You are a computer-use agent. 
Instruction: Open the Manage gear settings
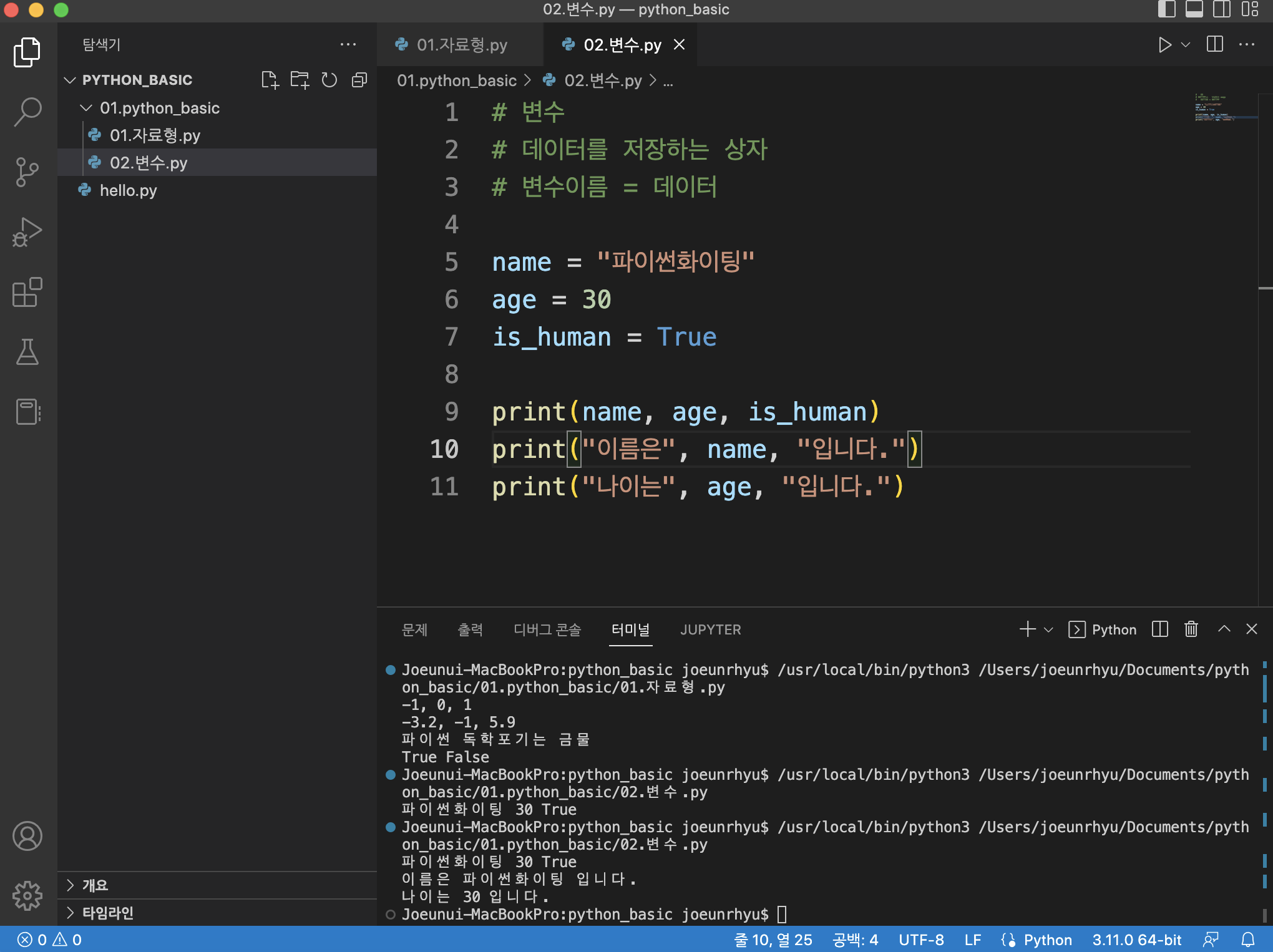(27, 896)
